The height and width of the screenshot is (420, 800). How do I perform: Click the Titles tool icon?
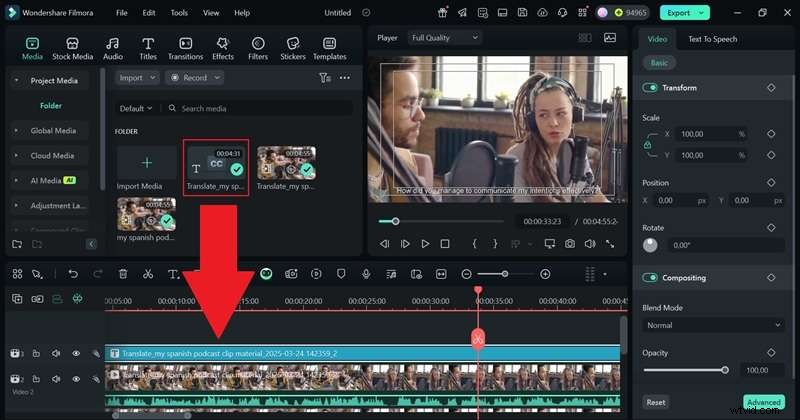pos(148,48)
